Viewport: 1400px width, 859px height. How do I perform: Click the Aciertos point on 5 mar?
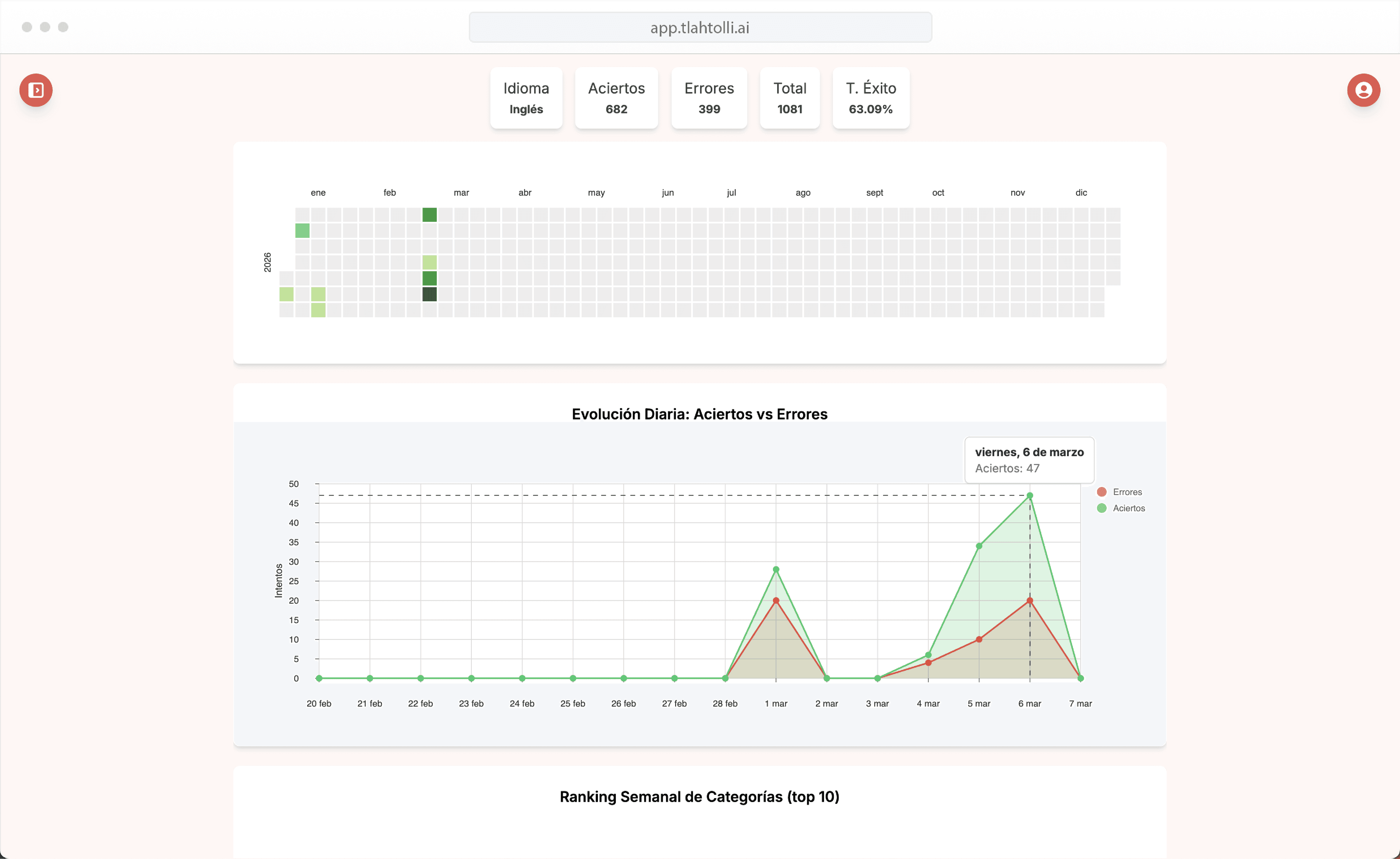tap(979, 546)
